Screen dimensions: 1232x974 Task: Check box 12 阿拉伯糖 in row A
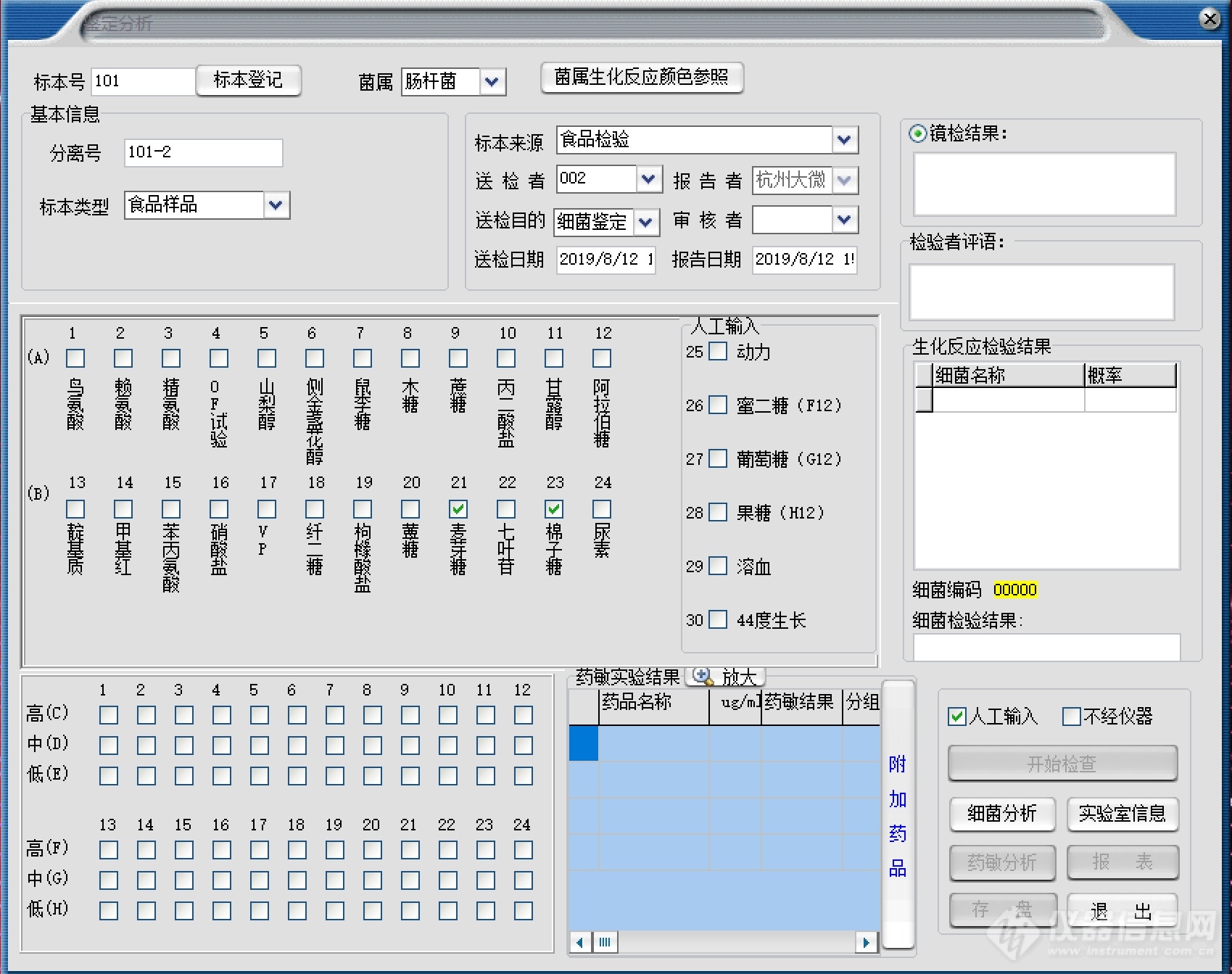(x=602, y=358)
